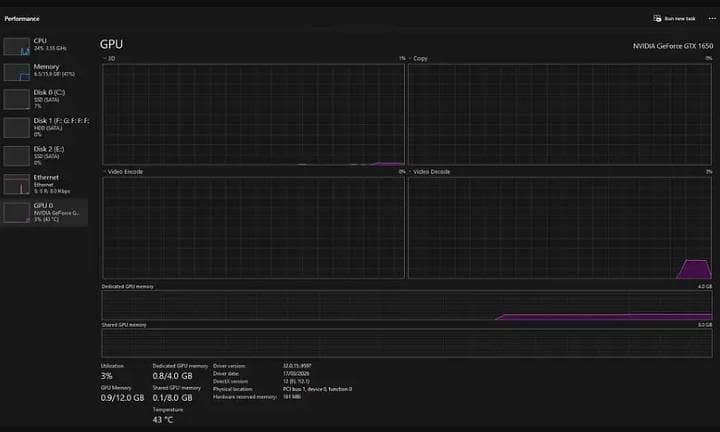The height and width of the screenshot is (432, 720).
Task: Select Disk 1 HDD entry in the sidebar
Action: 46,127
